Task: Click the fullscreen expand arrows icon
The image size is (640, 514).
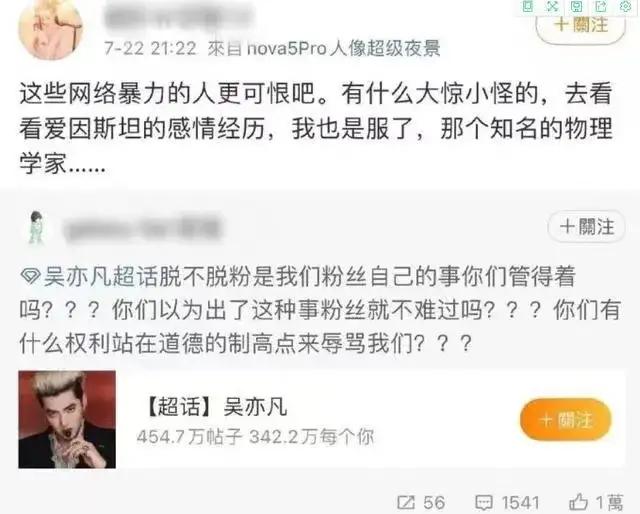Action: (552, 6)
